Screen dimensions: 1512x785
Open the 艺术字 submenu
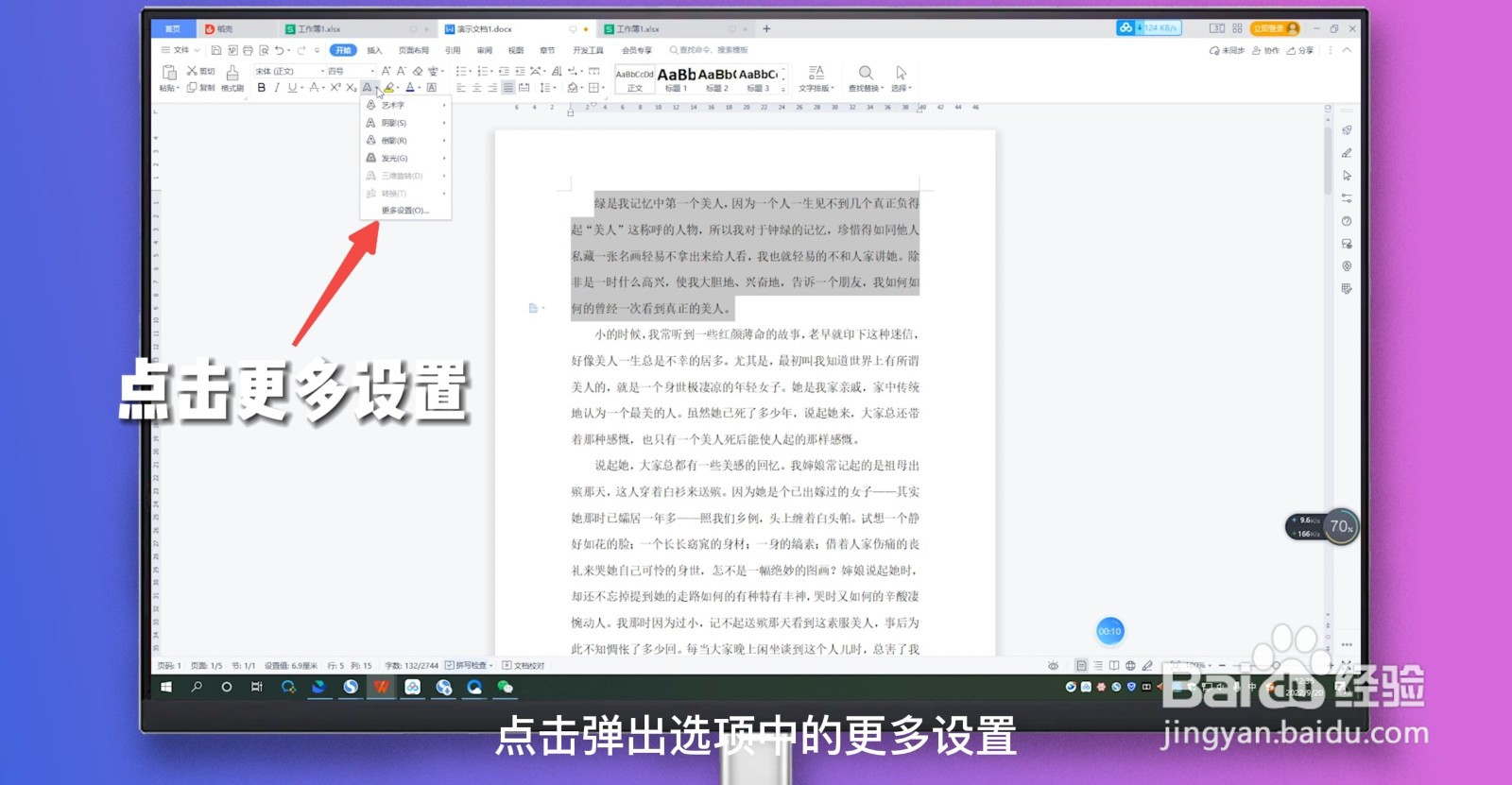404,105
